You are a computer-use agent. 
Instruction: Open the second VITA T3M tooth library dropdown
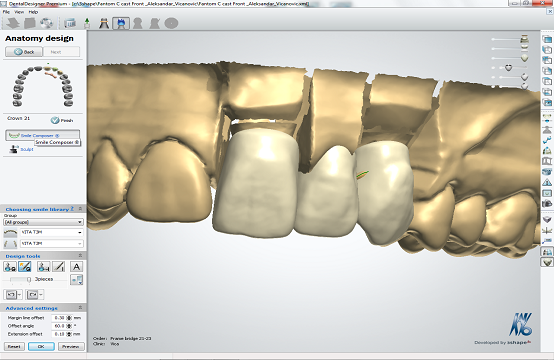pos(51,243)
